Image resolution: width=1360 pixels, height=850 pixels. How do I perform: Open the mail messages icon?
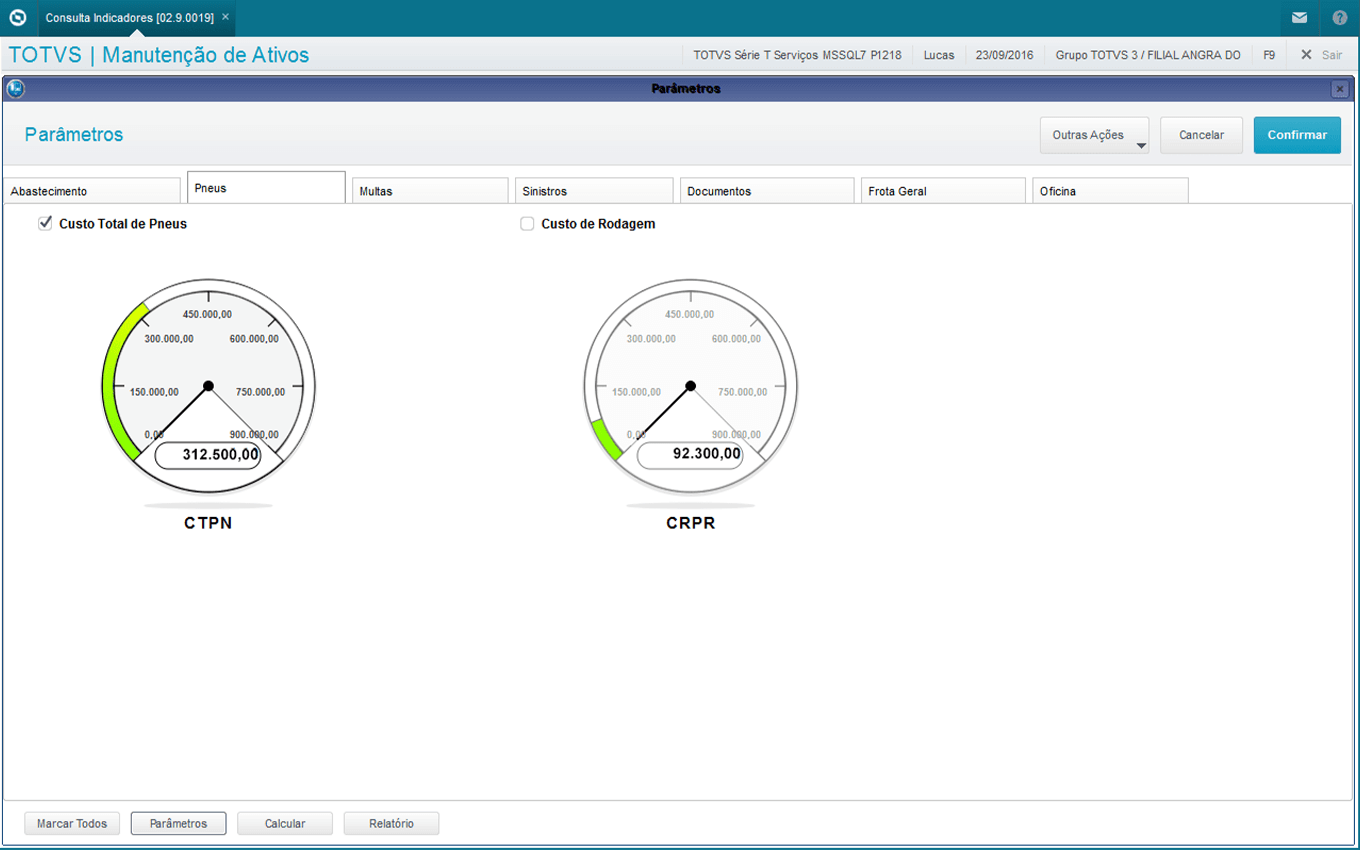1299,18
